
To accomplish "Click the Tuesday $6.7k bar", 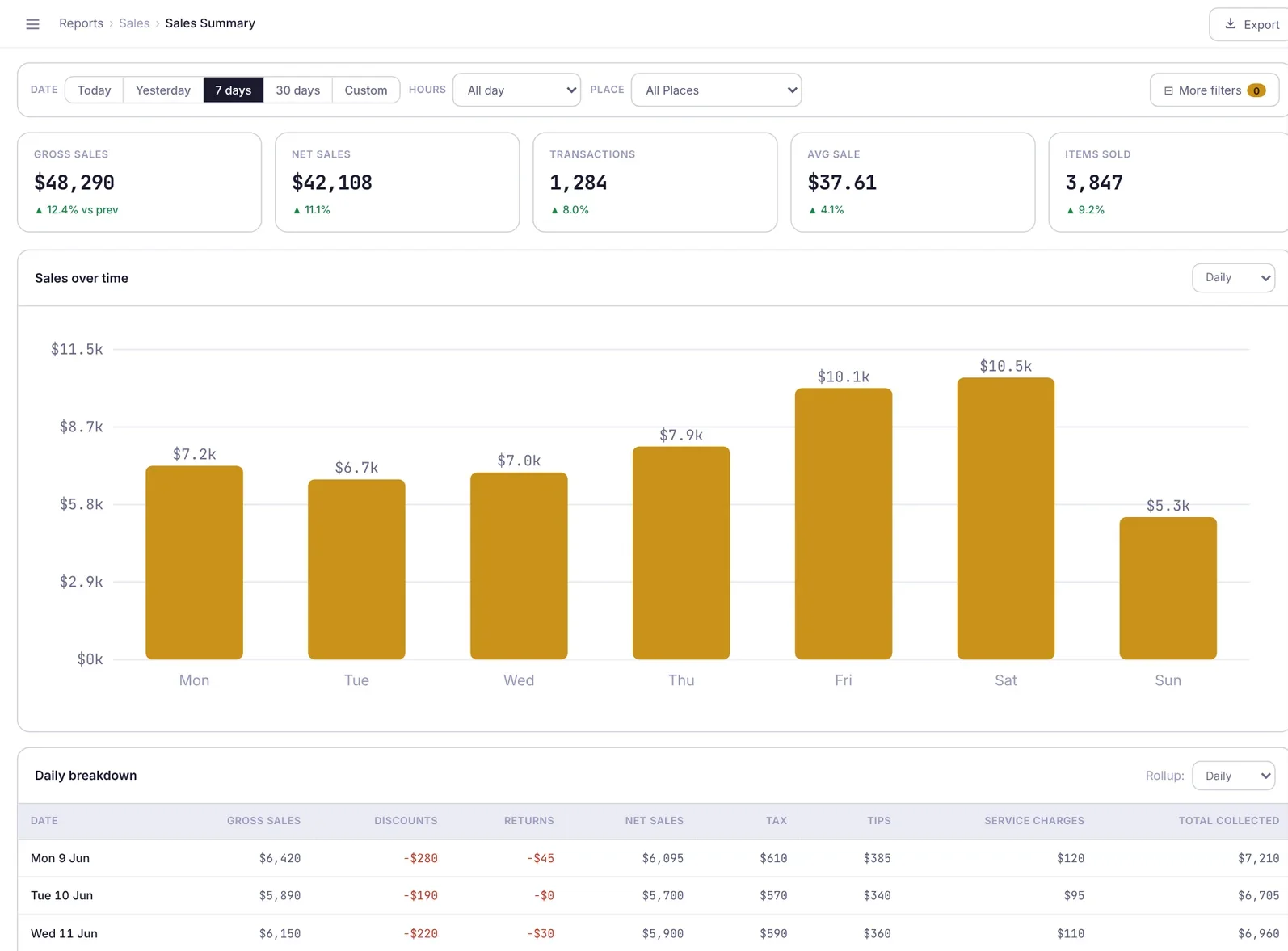I will pyautogui.click(x=356, y=570).
